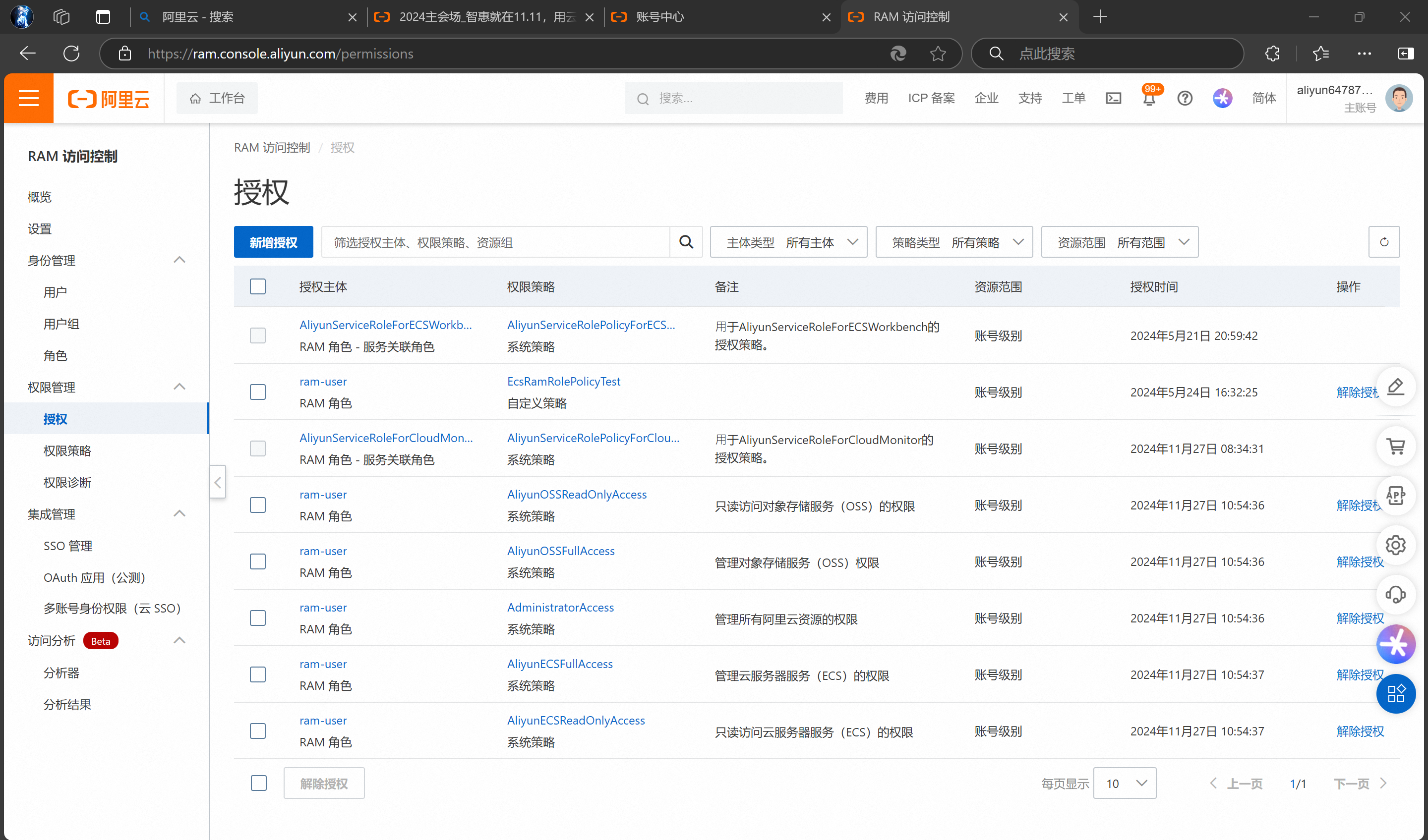1428x840 pixels.
Task: Open Cloud Shell terminal icon
Action: 1113,98
